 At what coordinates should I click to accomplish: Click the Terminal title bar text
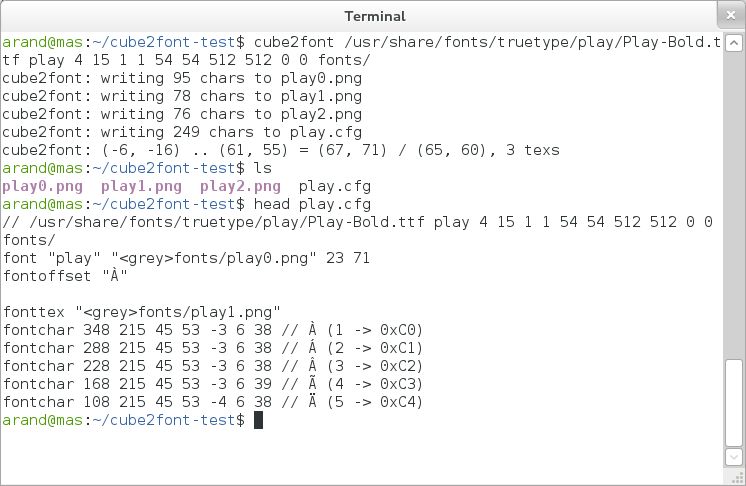375,16
